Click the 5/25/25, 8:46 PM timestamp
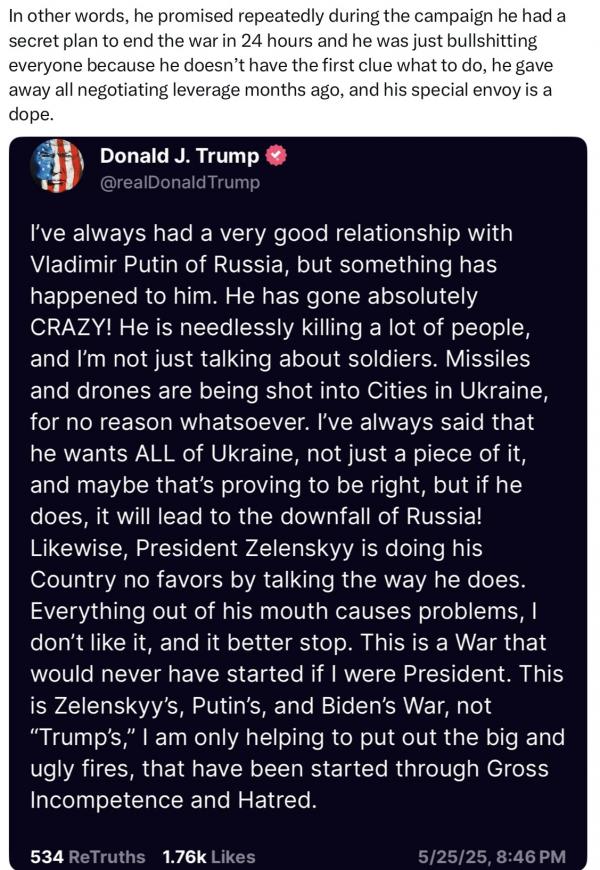This screenshot has width=600, height=870. 493,856
